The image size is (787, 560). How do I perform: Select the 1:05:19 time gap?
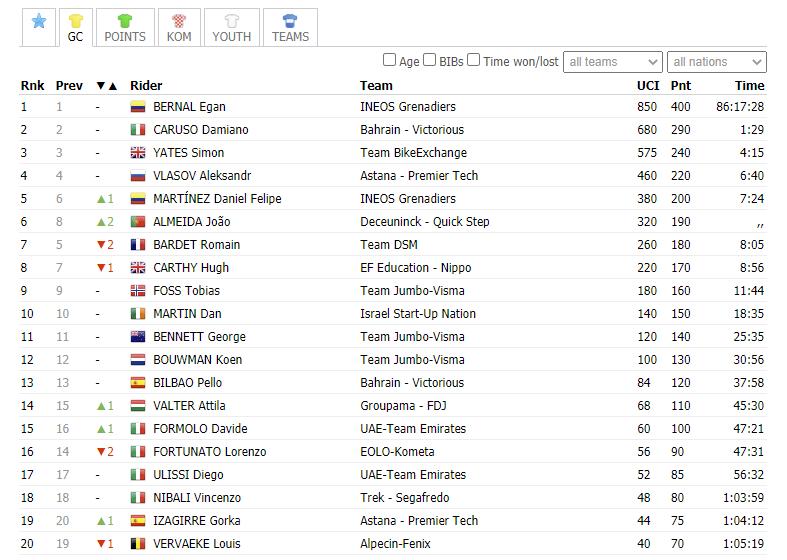pos(743,544)
